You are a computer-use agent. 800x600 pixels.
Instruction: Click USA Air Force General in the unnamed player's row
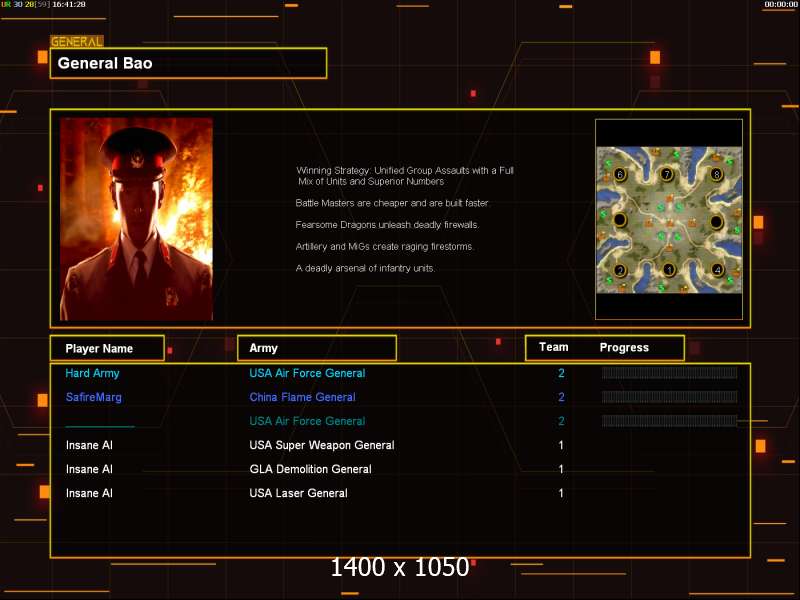[307, 421]
